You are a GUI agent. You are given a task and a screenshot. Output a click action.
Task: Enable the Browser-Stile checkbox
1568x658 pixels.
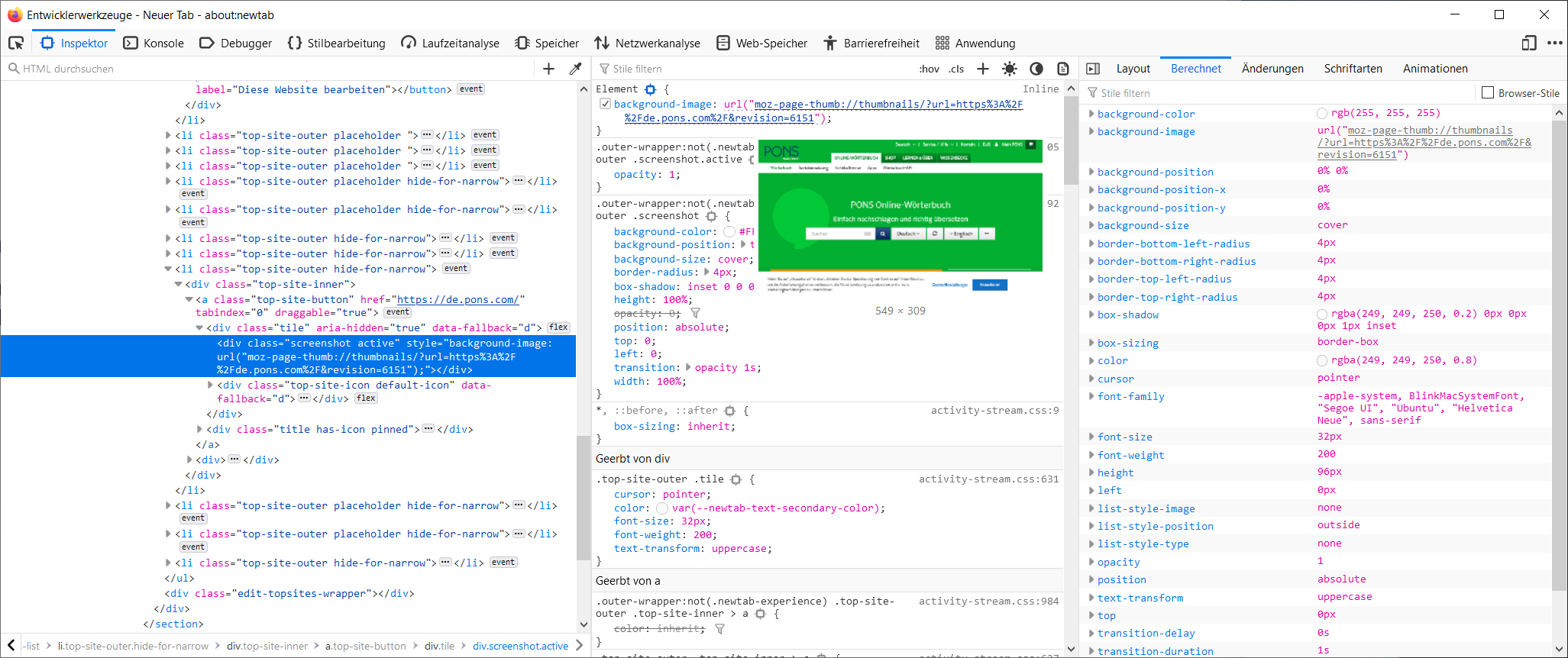click(1488, 93)
